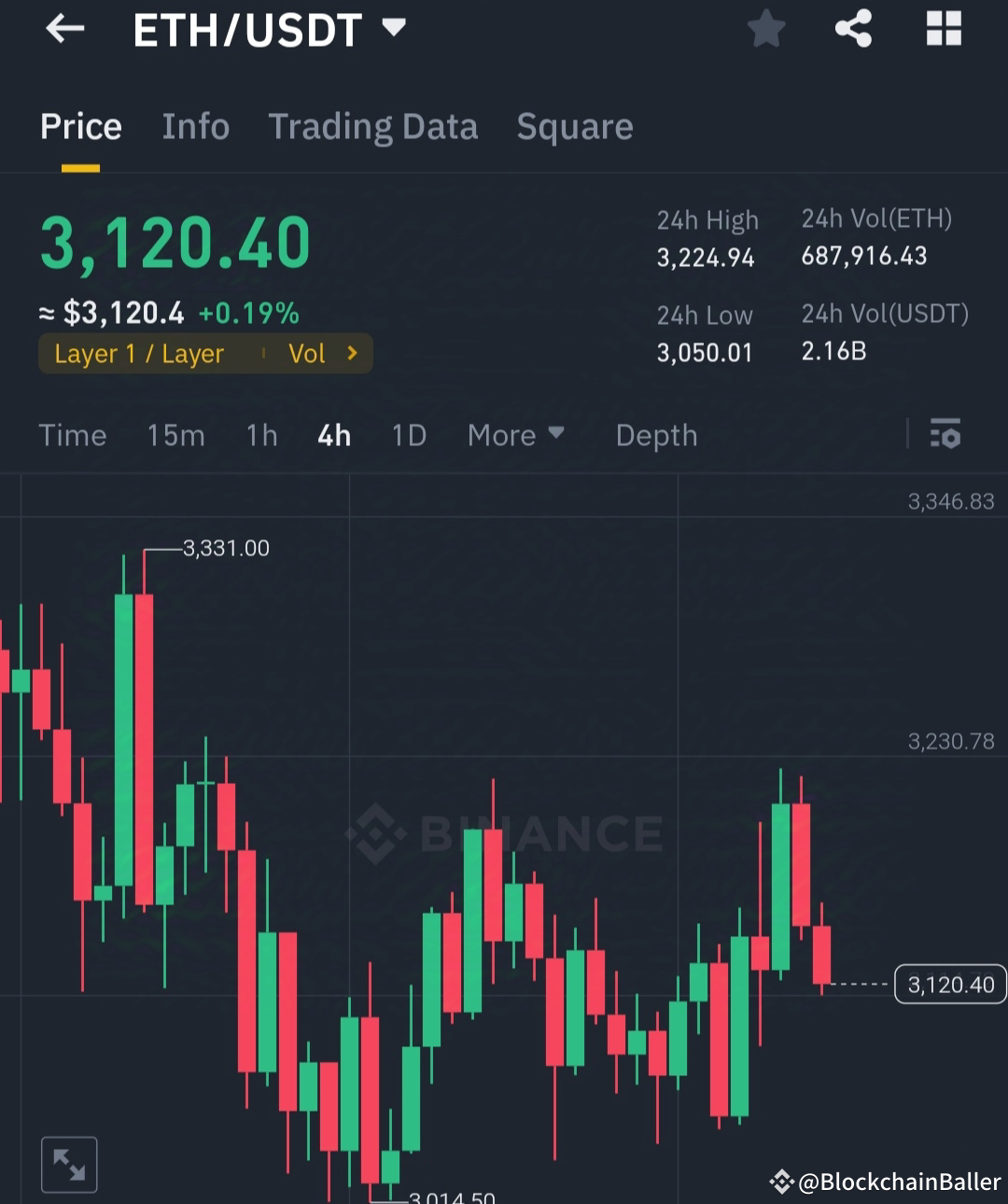Switch to the 1h timeframe
Image resolution: width=1008 pixels, height=1204 pixels.
tap(261, 435)
